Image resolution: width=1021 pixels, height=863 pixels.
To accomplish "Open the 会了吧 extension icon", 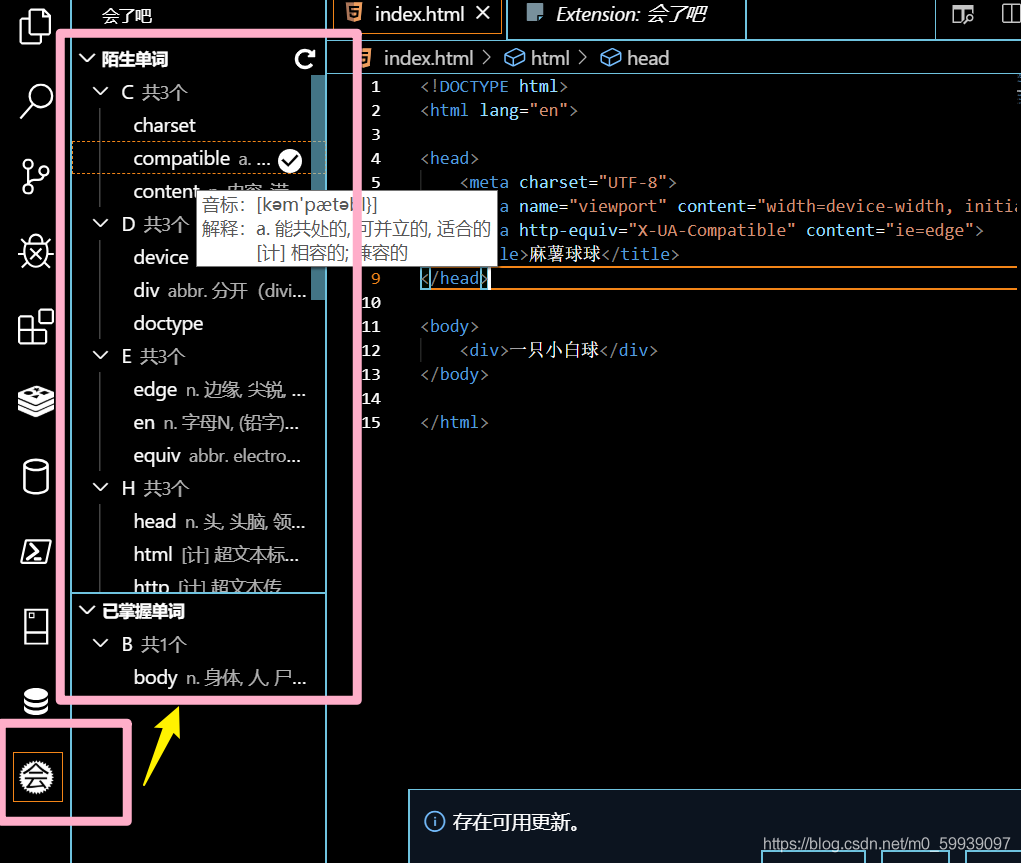I will point(37,776).
